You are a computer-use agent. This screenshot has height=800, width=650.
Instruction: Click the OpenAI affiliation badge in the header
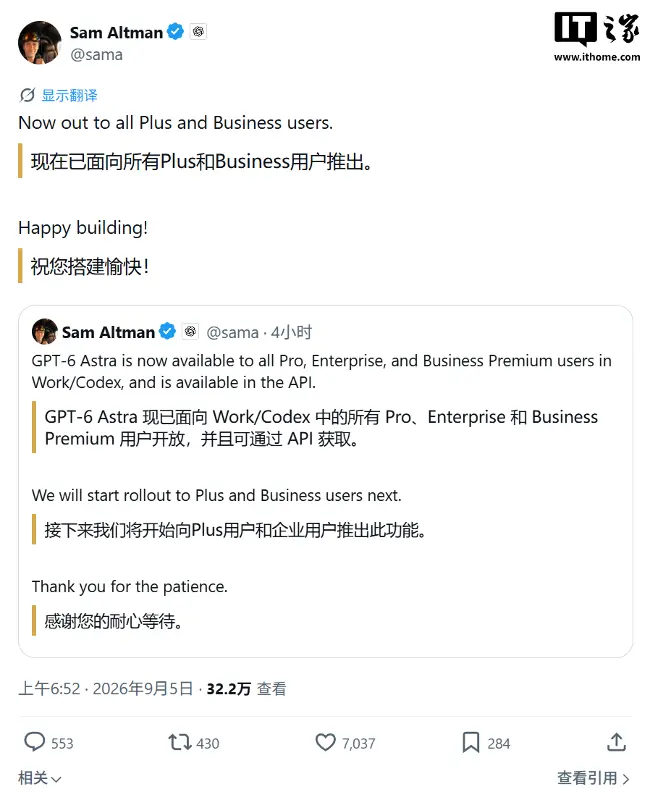pos(198,32)
